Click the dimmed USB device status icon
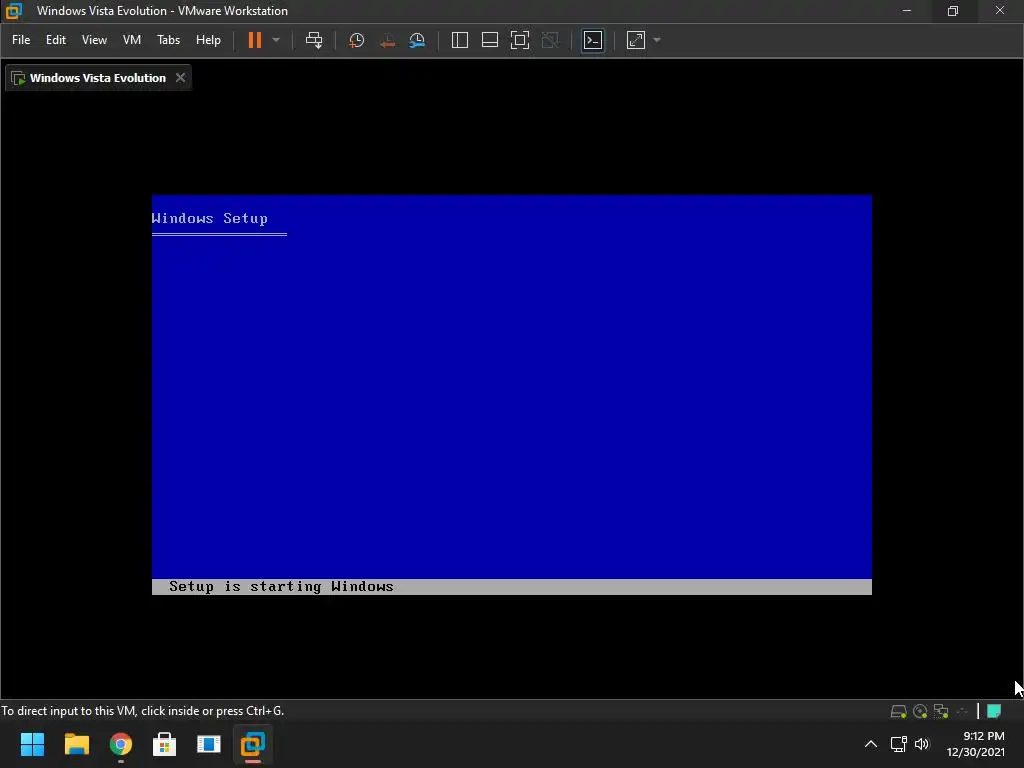 tap(962, 711)
